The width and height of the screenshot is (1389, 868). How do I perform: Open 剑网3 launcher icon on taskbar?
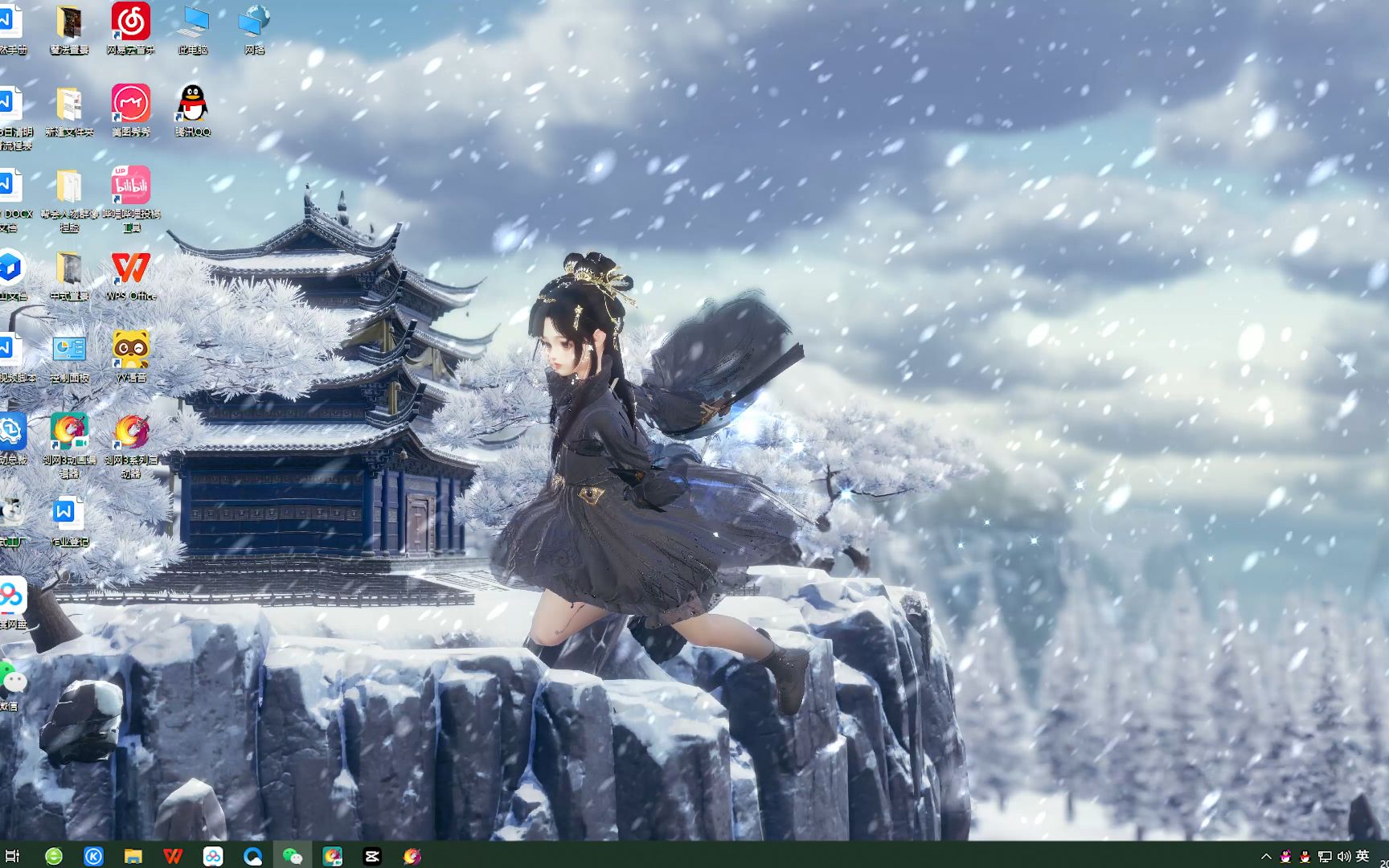(x=412, y=856)
